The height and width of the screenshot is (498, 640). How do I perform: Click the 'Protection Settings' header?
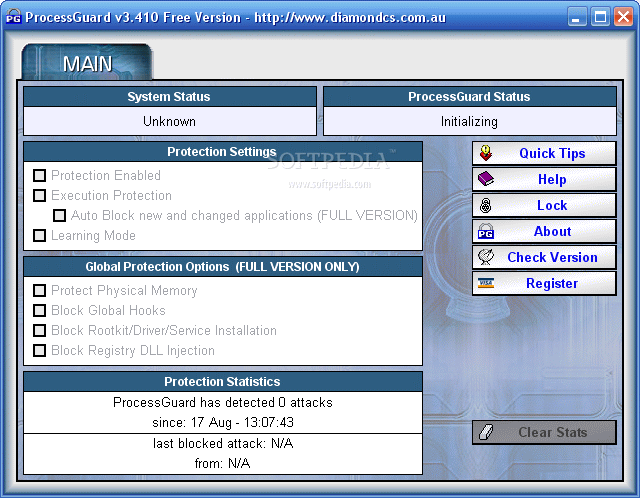pyautogui.click(x=223, y=152)
